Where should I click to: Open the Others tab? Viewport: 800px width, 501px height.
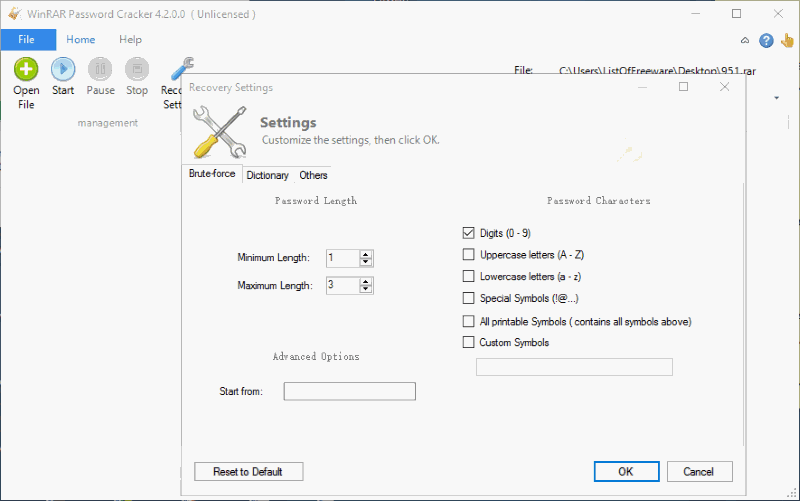pyautogui.click(x=313, y=175)
